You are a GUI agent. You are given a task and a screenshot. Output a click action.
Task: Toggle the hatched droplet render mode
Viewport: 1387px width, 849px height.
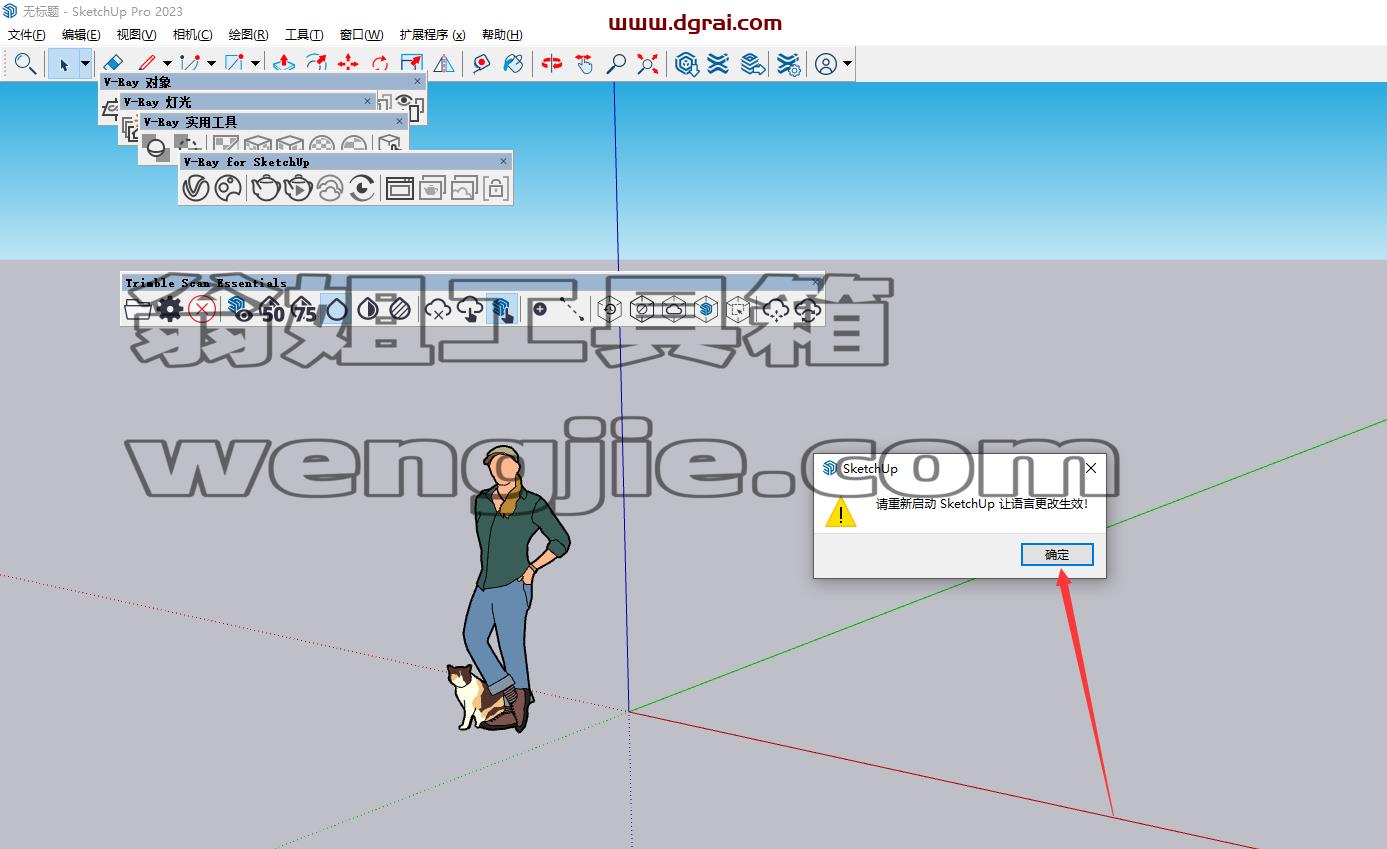(x=400, y=310)
